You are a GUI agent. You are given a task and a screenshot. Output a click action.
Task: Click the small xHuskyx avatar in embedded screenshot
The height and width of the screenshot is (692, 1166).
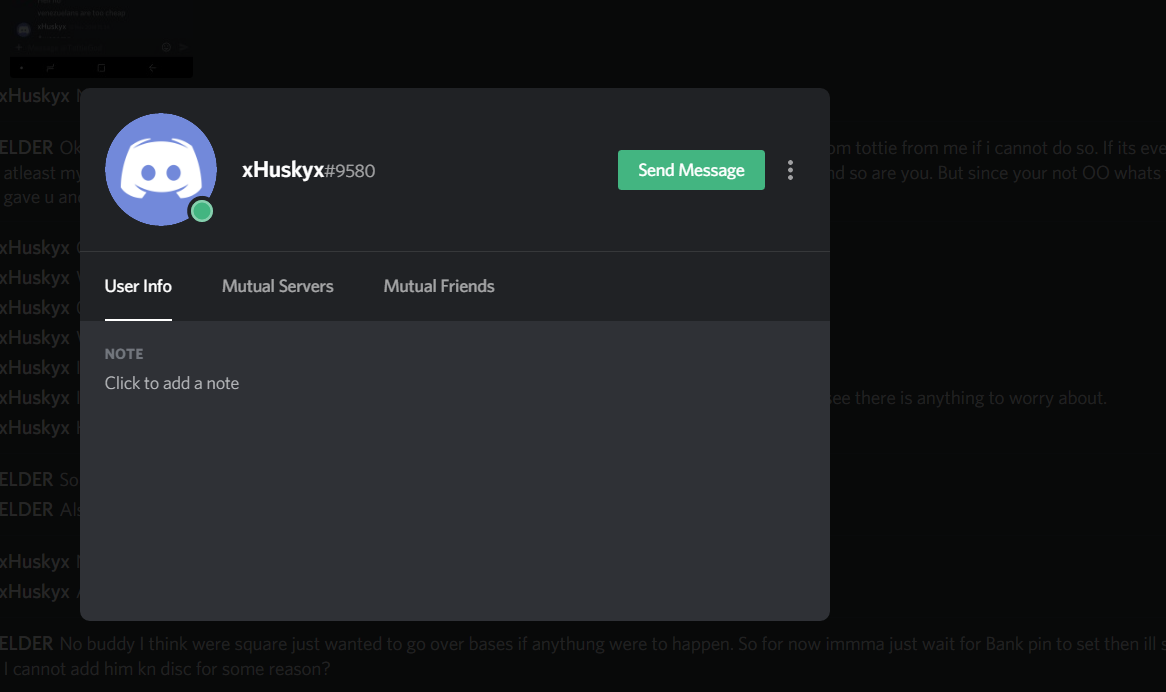click(24, 30)
